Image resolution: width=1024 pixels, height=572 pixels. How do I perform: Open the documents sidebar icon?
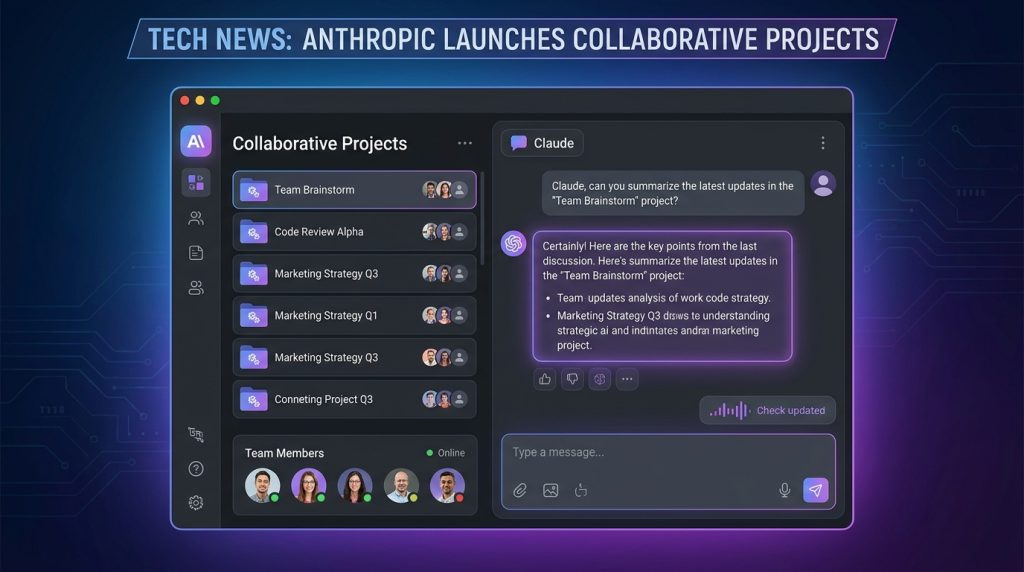[196, 253]
